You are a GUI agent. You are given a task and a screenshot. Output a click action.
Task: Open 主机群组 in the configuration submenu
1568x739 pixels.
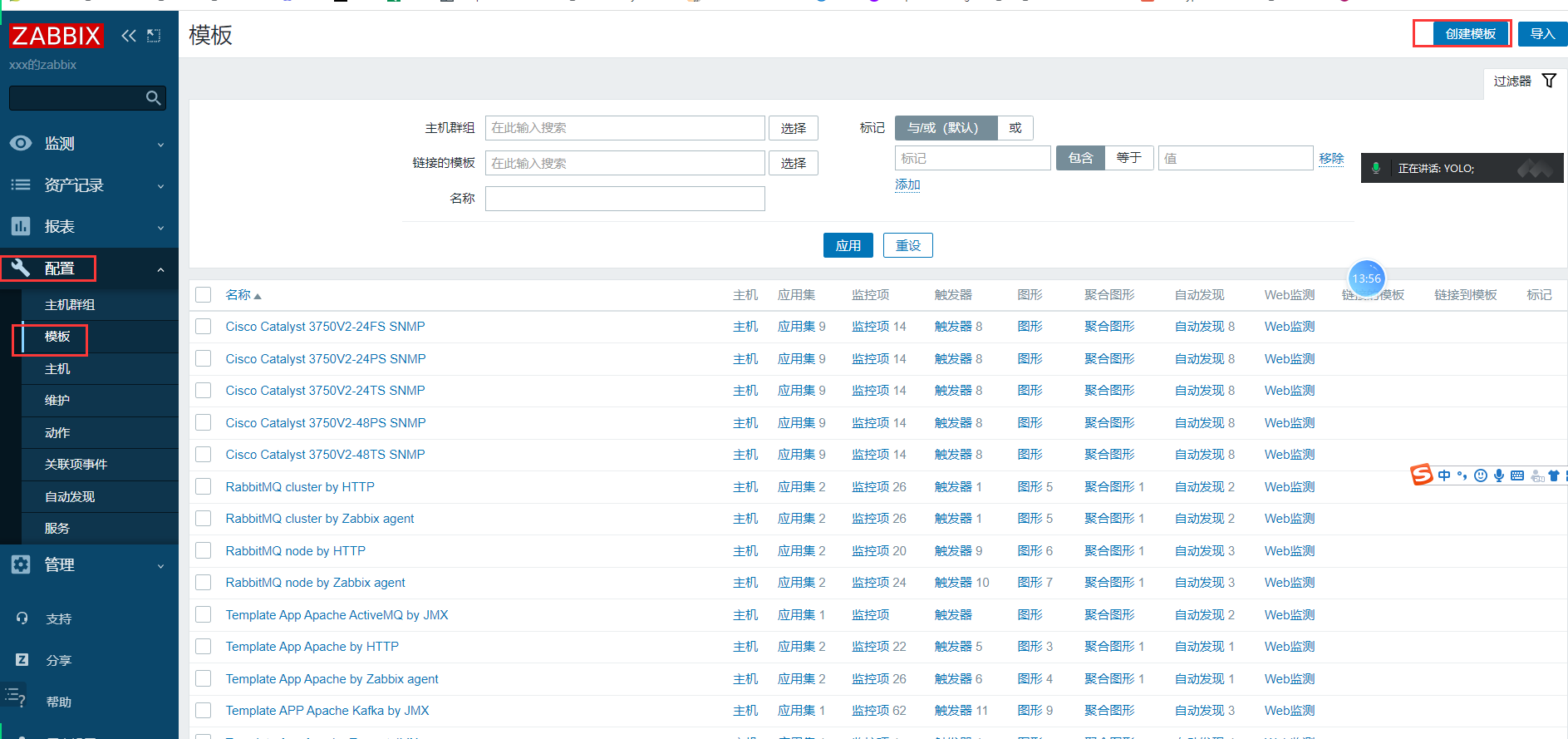coord(70,305)
